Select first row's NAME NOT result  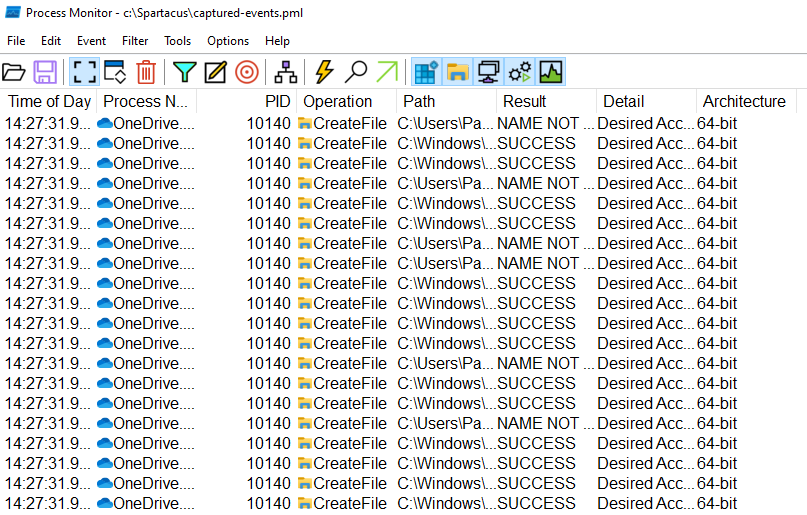pyautogui.click(x=546, y=123)
